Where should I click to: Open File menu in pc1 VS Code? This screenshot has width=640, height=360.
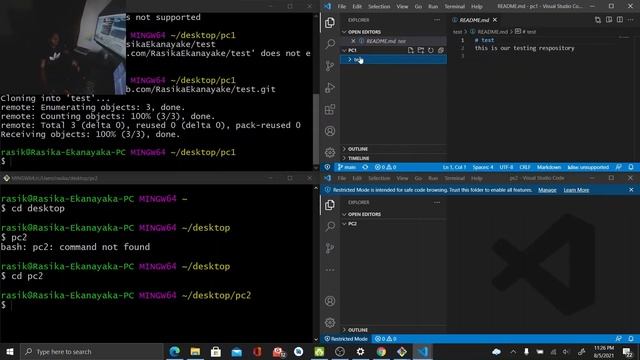tap(342, 7)
